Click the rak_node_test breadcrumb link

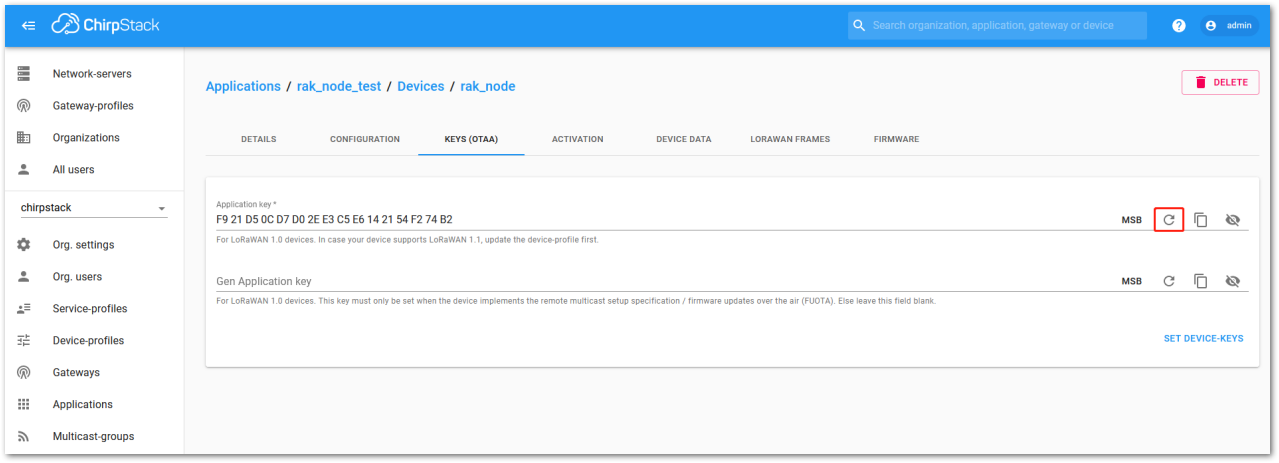point(339,87)
